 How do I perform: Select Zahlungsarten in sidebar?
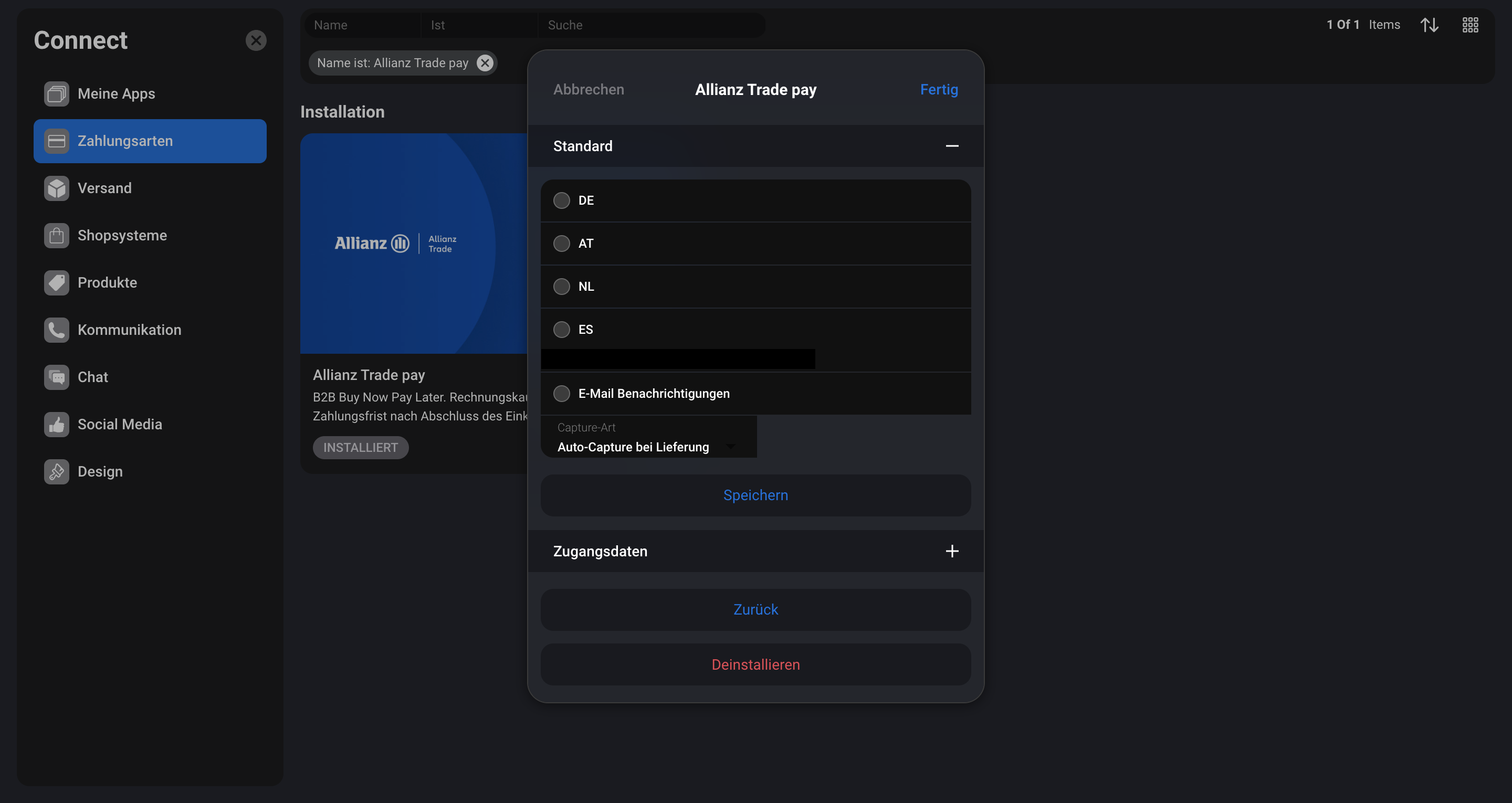(150, 141)
